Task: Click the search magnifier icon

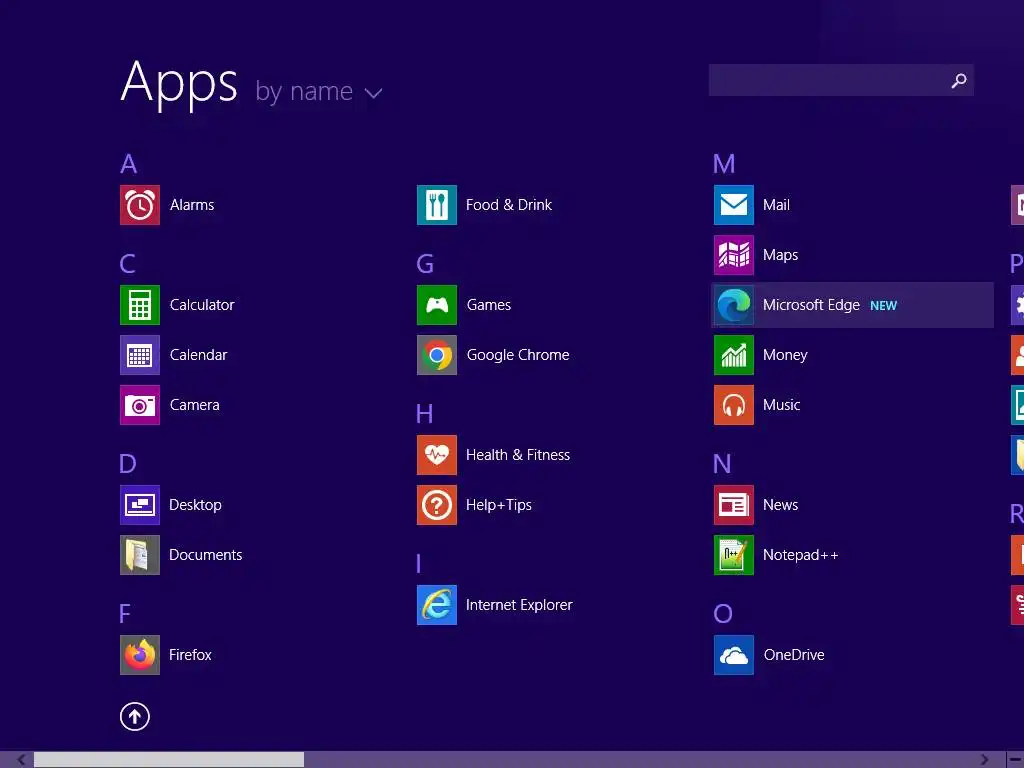Action: 959,80
